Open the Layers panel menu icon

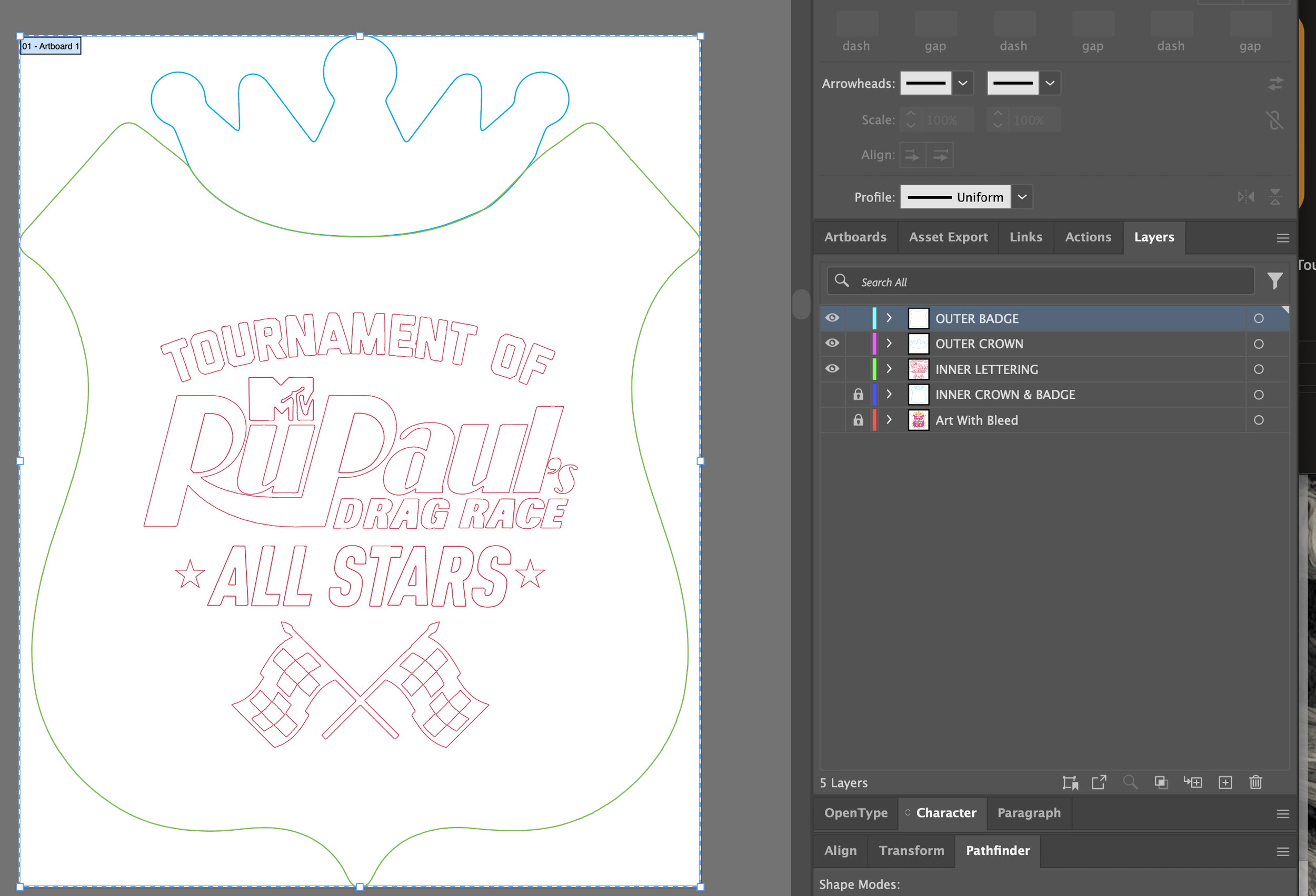coord(1283,238)
